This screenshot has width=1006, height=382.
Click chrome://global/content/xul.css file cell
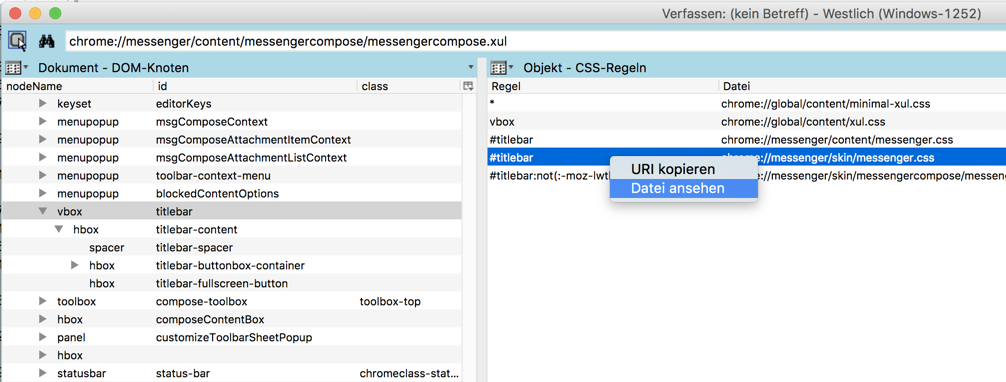[x=804, y=121]
